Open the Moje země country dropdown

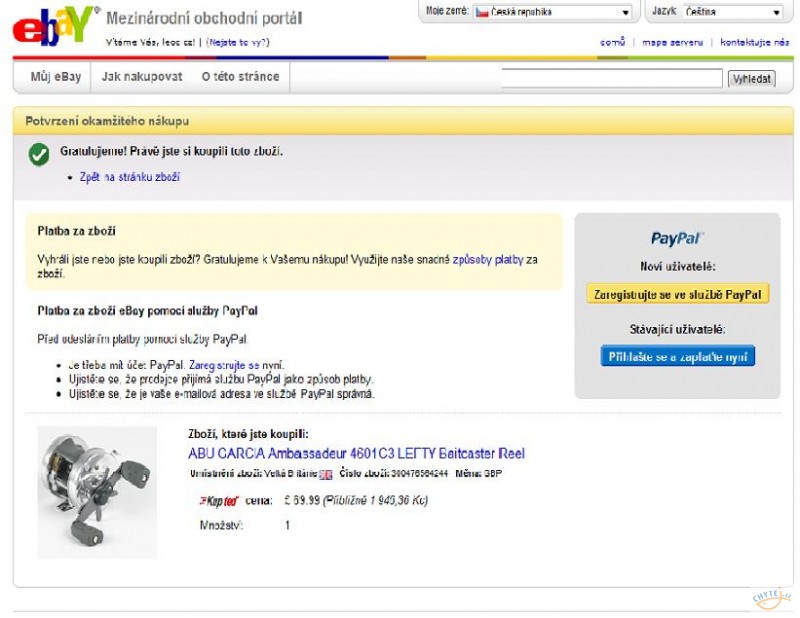coord(553,12)
